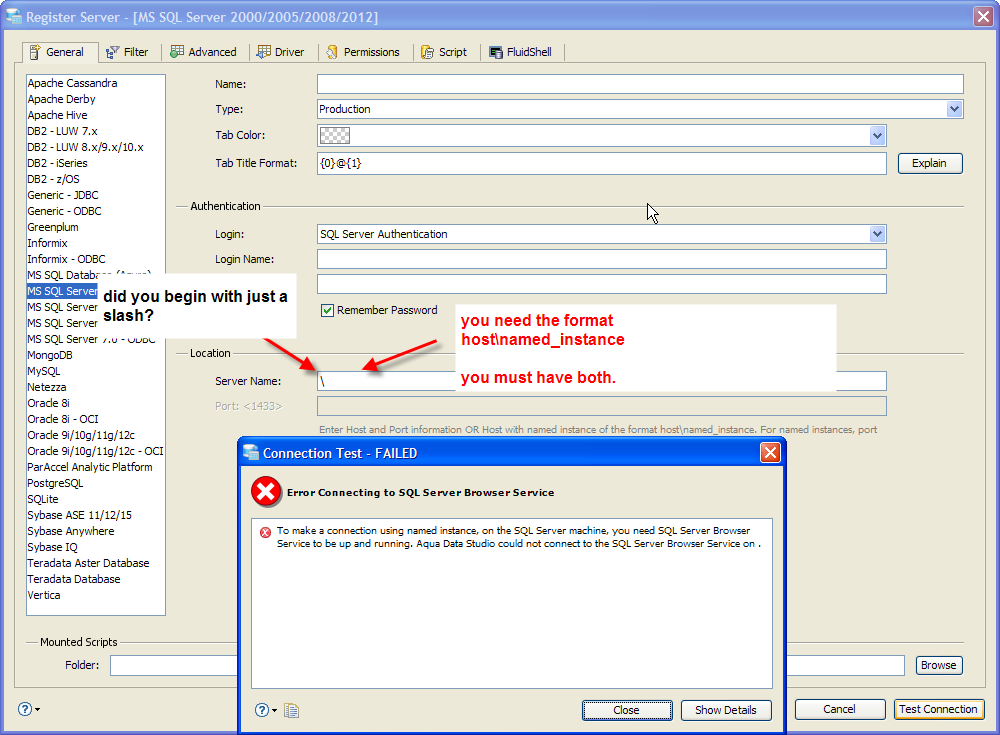Open the Tab Color dropdown arrow
Screen dimensions: 1000x735
click(877, 135)
